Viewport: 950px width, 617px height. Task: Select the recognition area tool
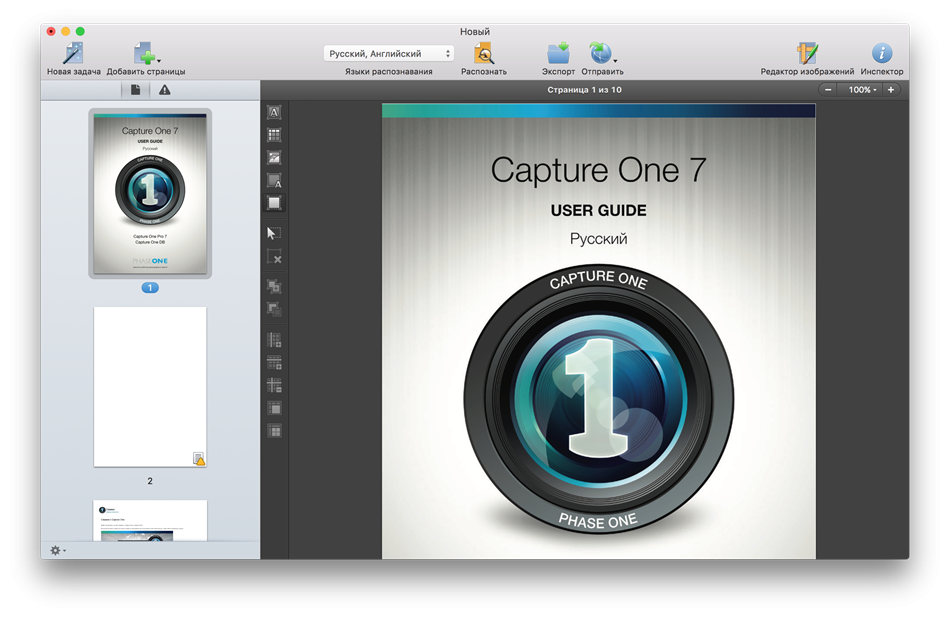click(274, 203)
